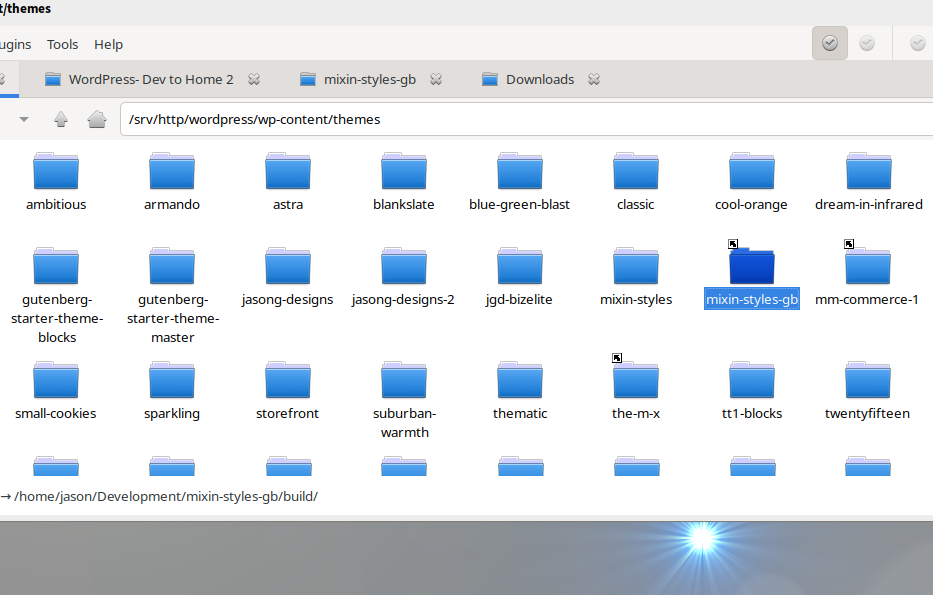
Task: Click the third checkmark toolbar button at edge
Action: [x=918, y=43]
